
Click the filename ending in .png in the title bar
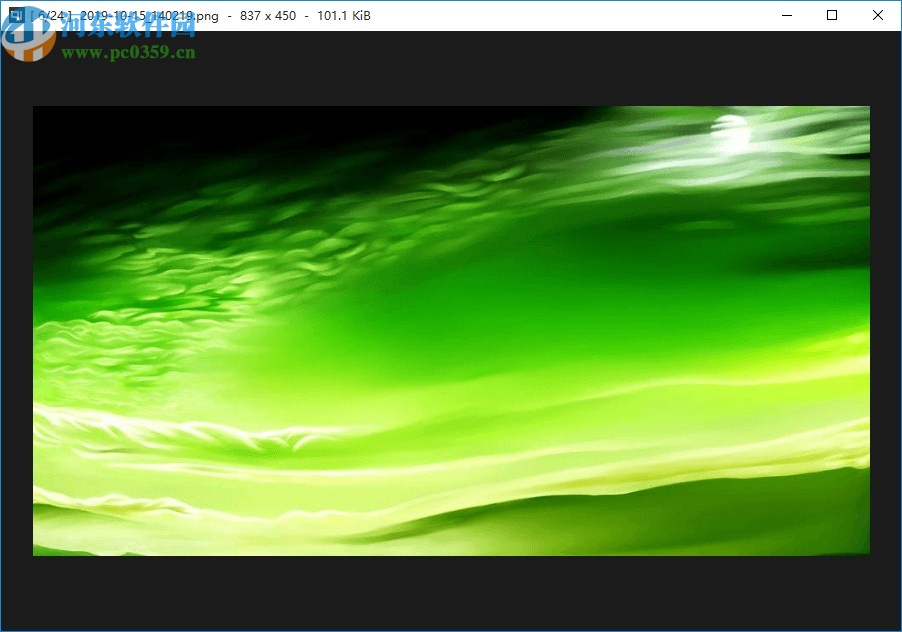click(x=149, y=16)
